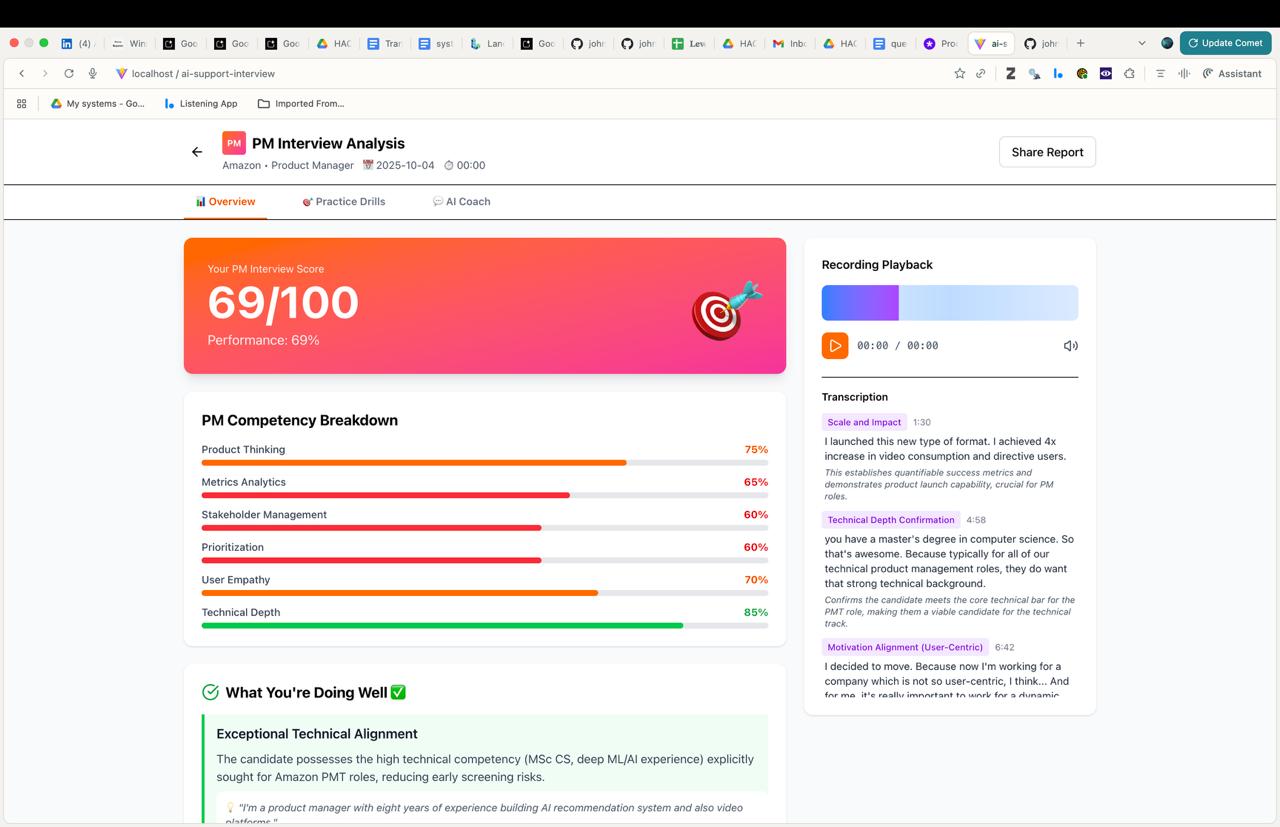Open the Imported From bookmarks folder

[301, 103]
